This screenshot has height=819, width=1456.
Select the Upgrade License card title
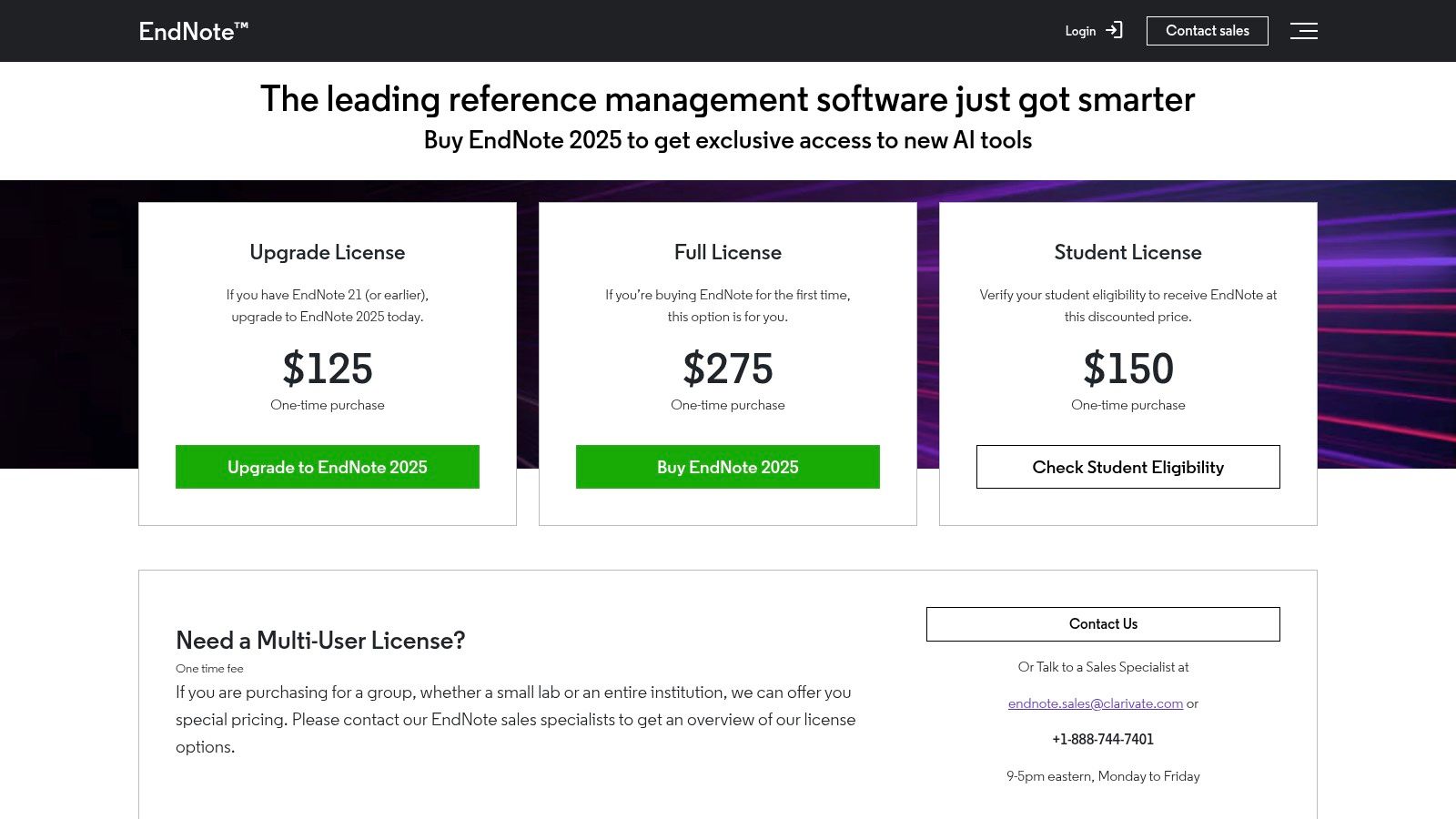coord(328,252)
